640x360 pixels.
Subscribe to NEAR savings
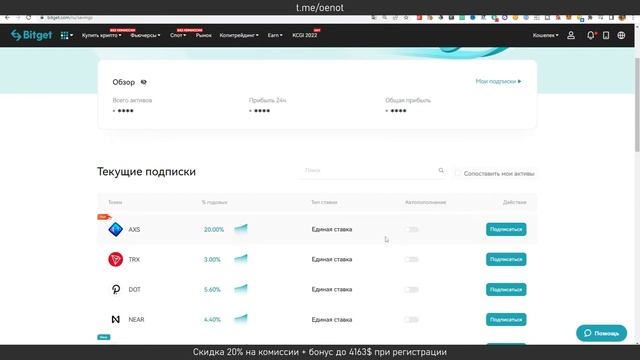506,320
